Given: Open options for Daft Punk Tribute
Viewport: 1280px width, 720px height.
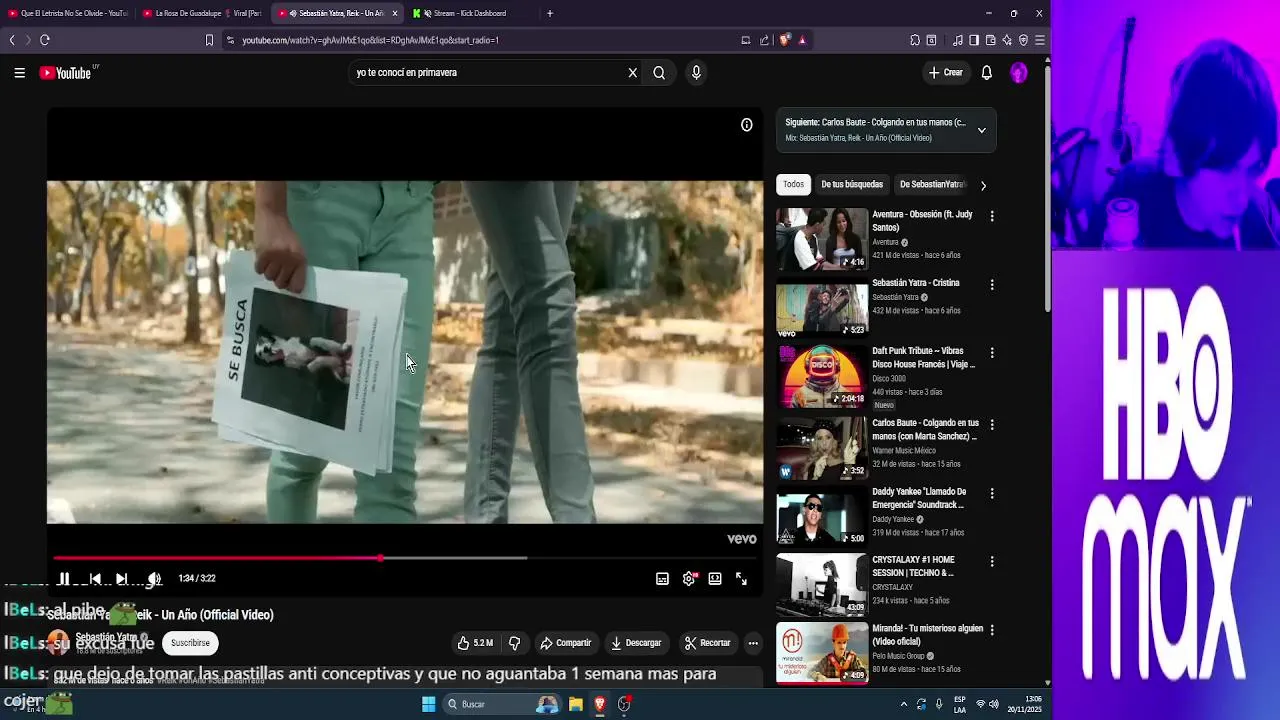Looking at the screenshot, I should click(x=991, y=353).
